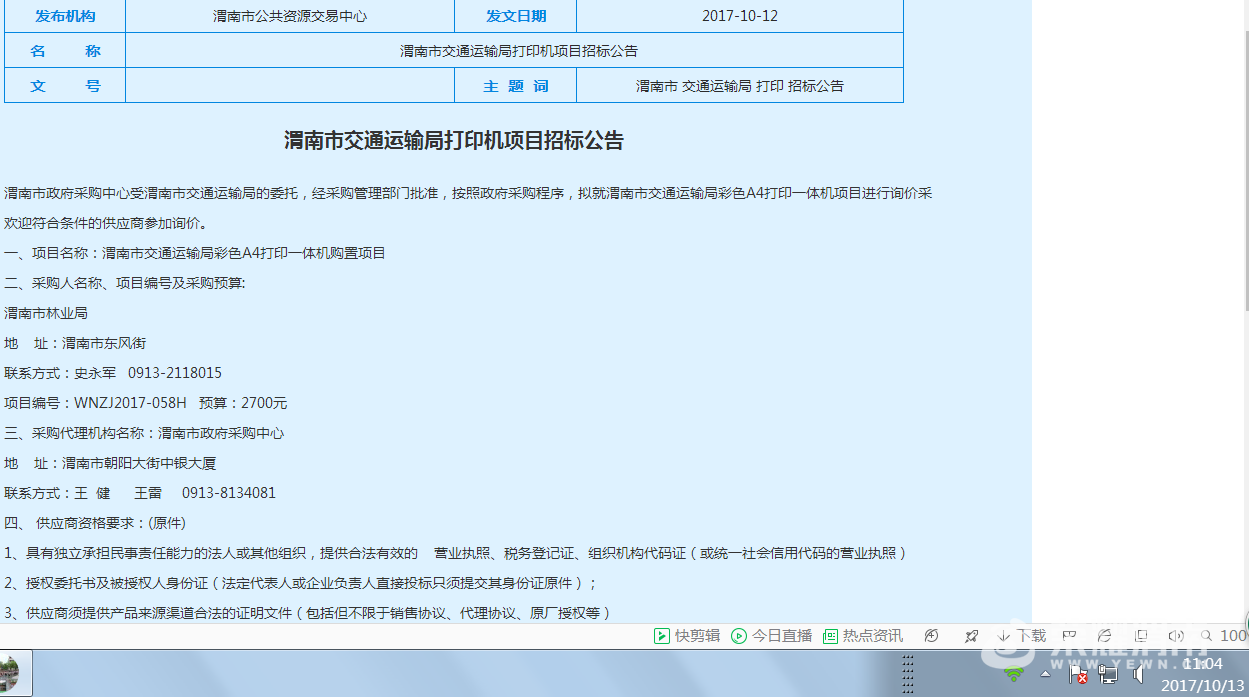Open Action Center flag in system tray
The image size is (1249, 697).
[1078, 674]
